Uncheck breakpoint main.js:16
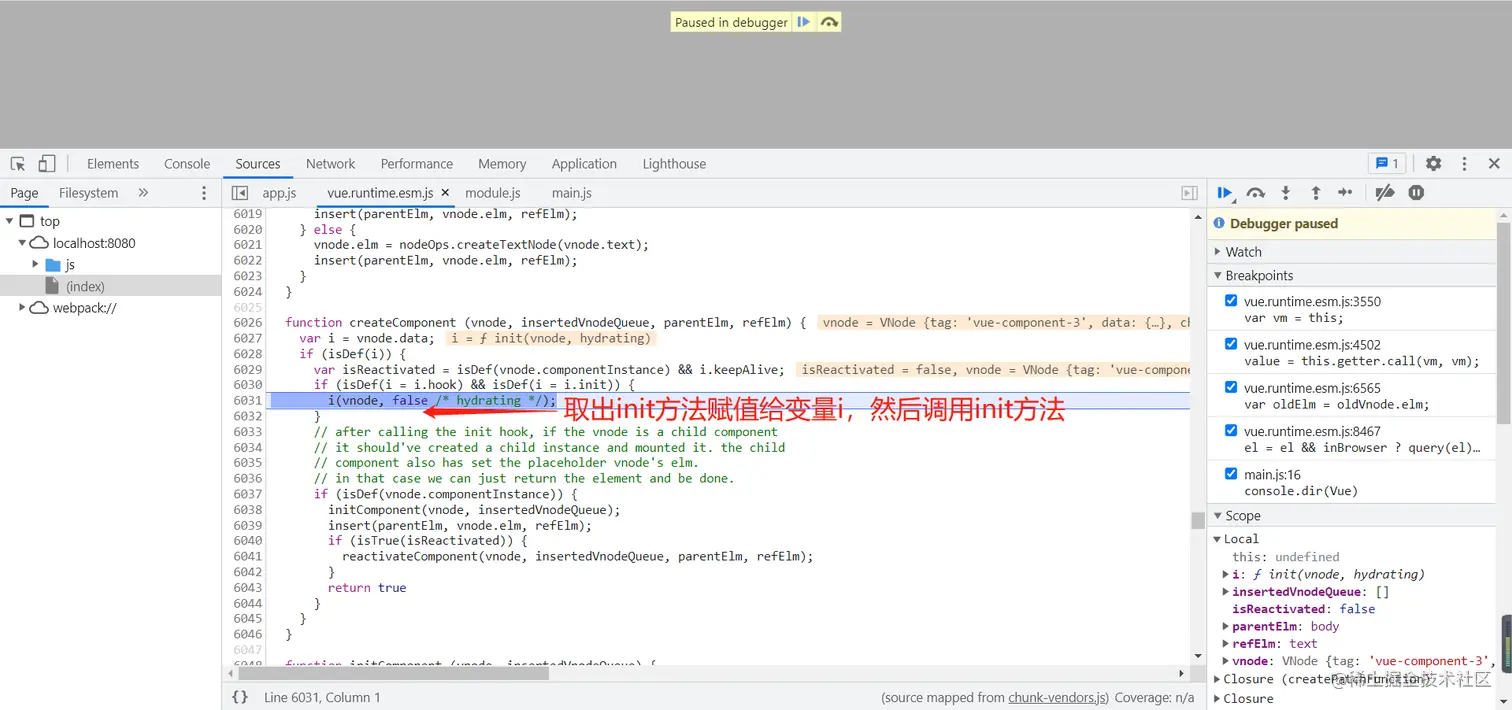This screenshot has width=1512, height=710. 1231,474
